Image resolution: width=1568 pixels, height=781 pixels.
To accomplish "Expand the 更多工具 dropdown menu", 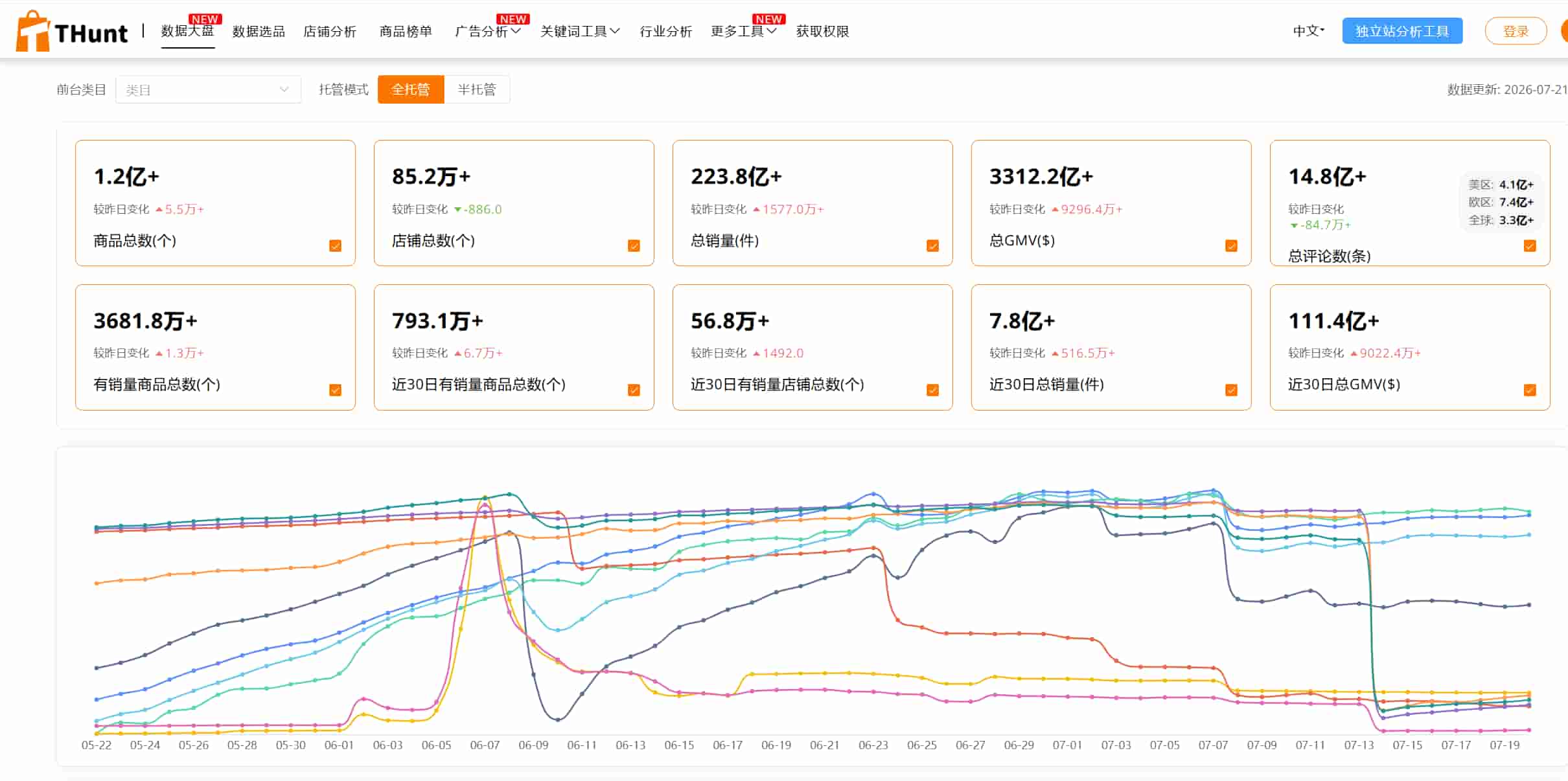I will tap(744, 31).
